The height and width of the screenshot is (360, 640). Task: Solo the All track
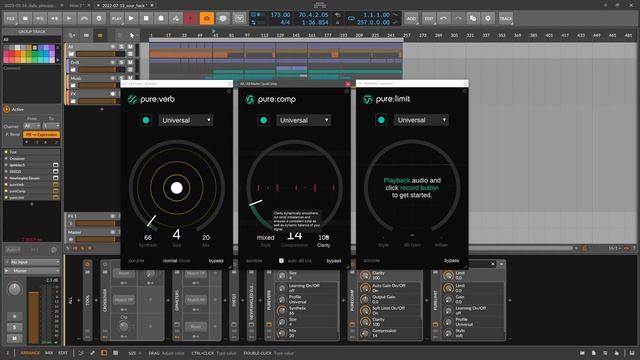click(x=121, y=47)
